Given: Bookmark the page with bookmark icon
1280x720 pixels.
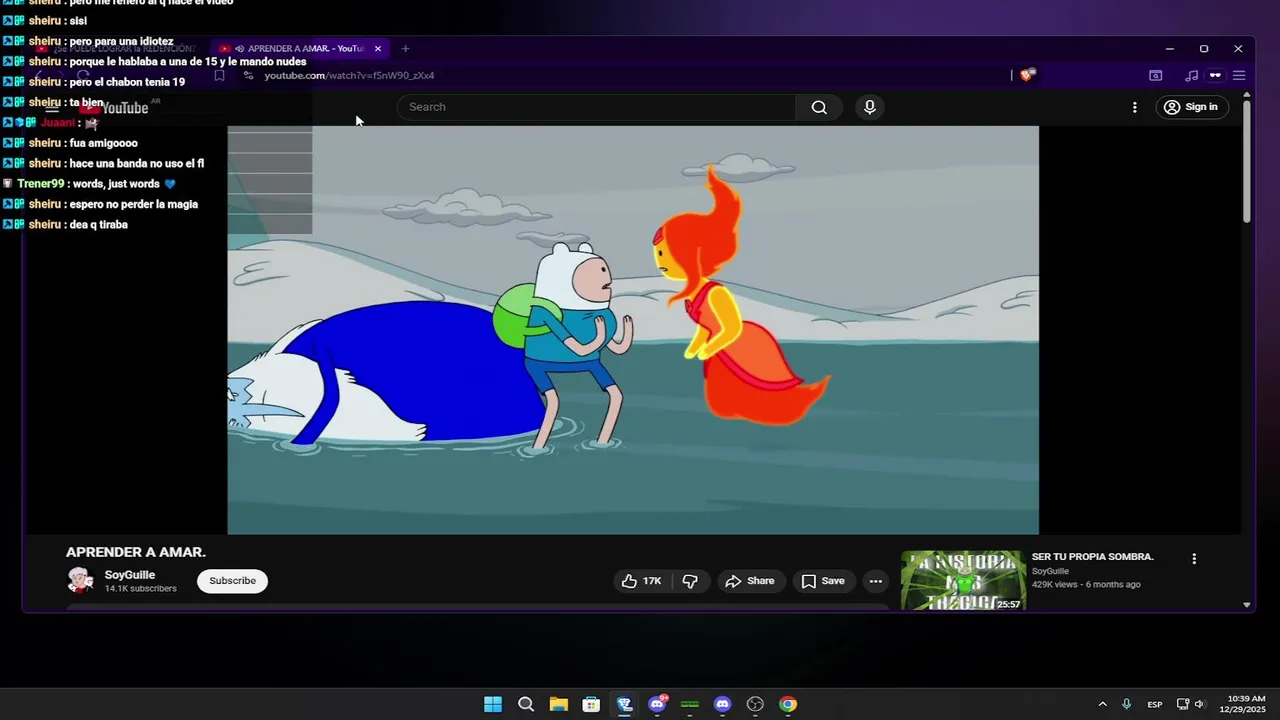Looking at the screenshot, I should [219, 75].
